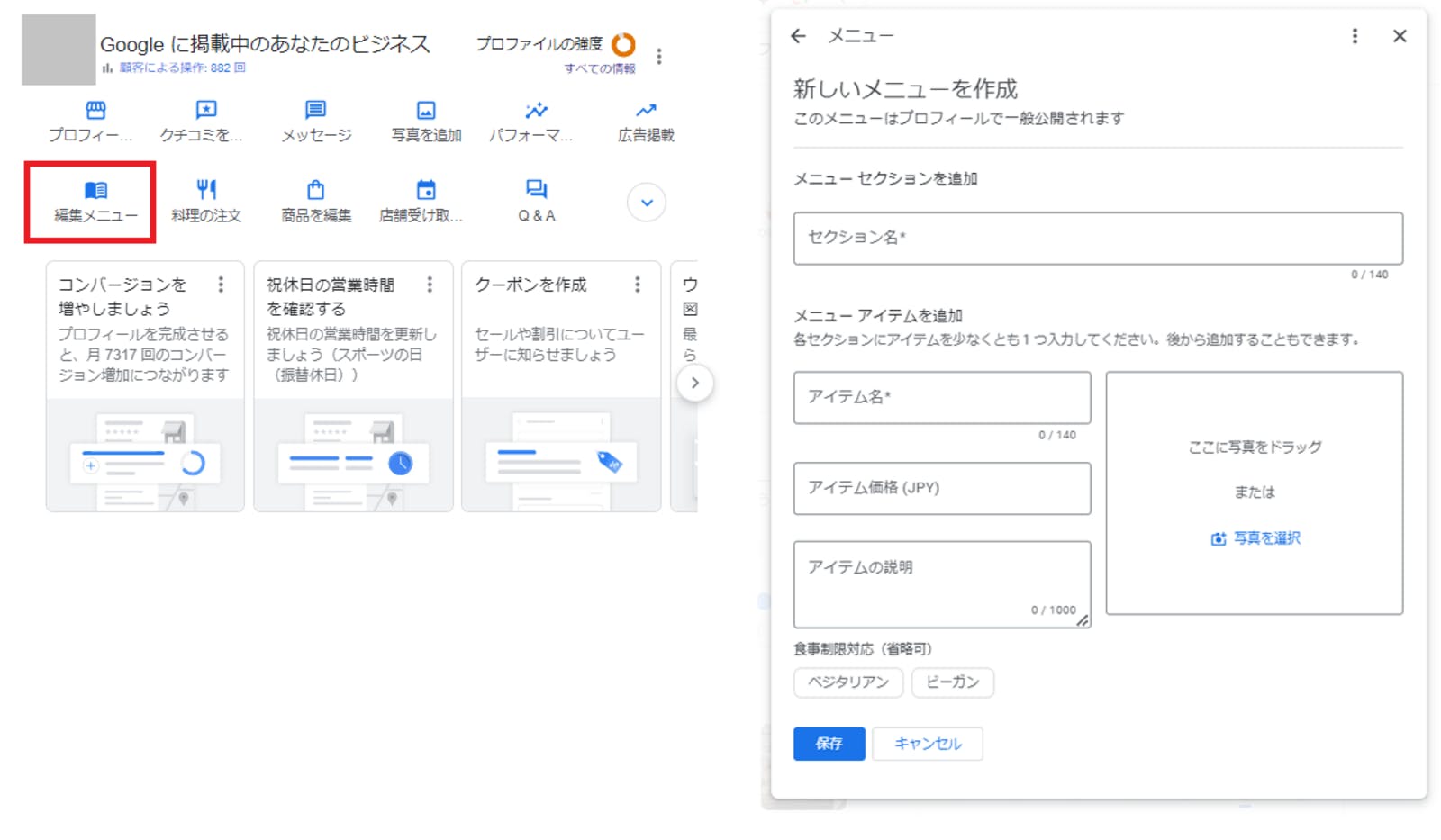The width and height of the screenshot is (1441, 840).
Task: Open the コンバージョンを増やしましょう card
Action: [145, 386]
